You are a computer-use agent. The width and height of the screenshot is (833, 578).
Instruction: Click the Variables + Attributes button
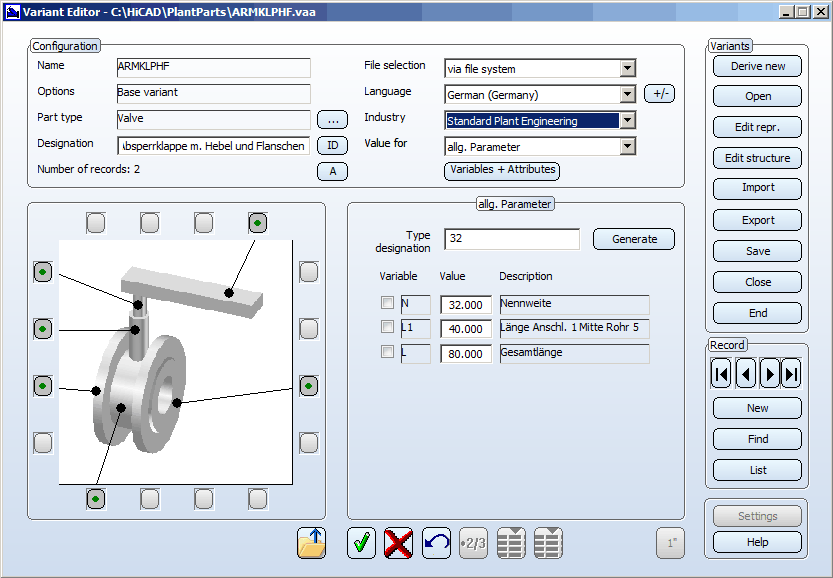pos(501,171)
